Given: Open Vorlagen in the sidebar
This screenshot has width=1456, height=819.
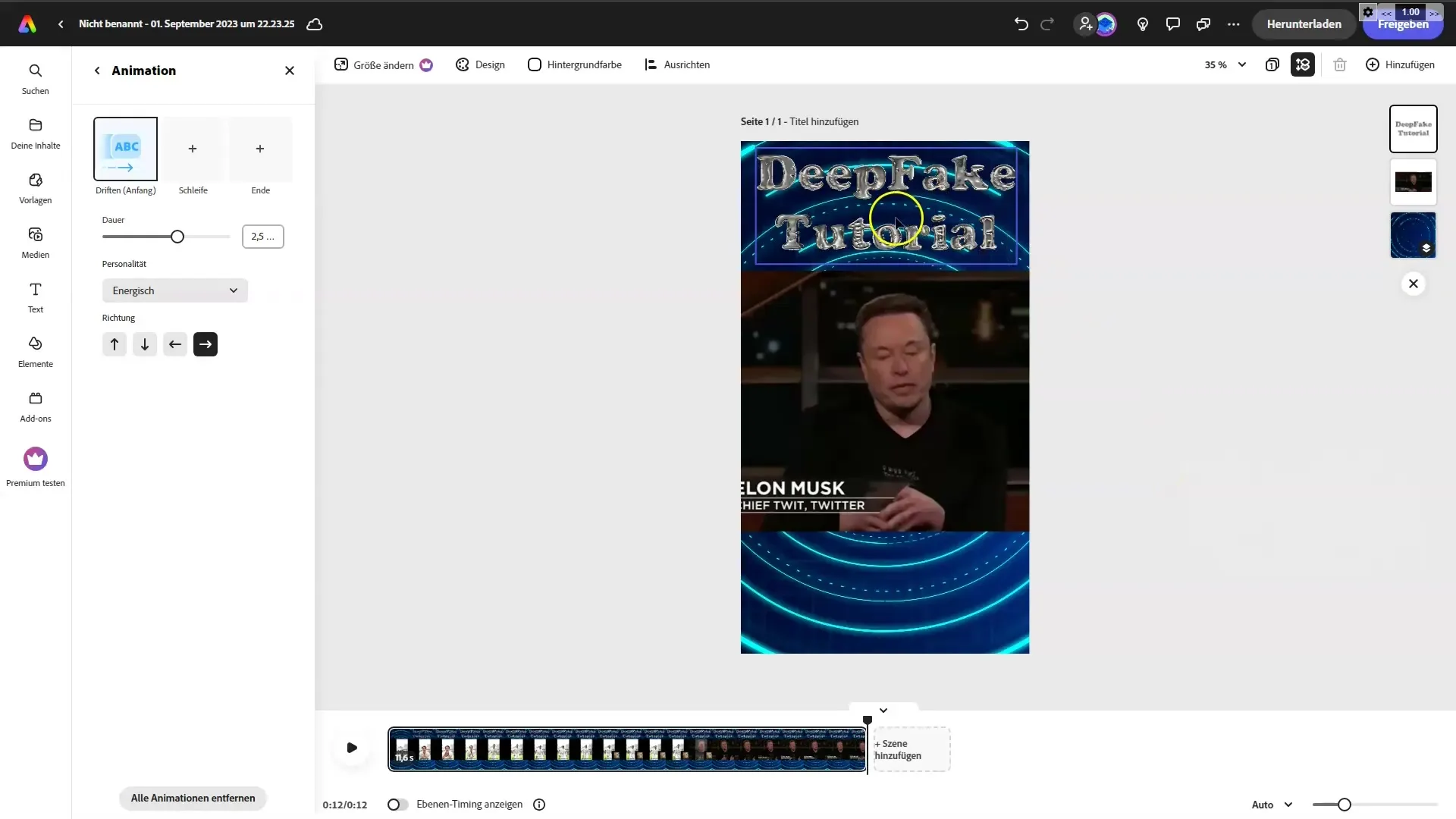Looking at the screenshot, I should pos(36,188).
